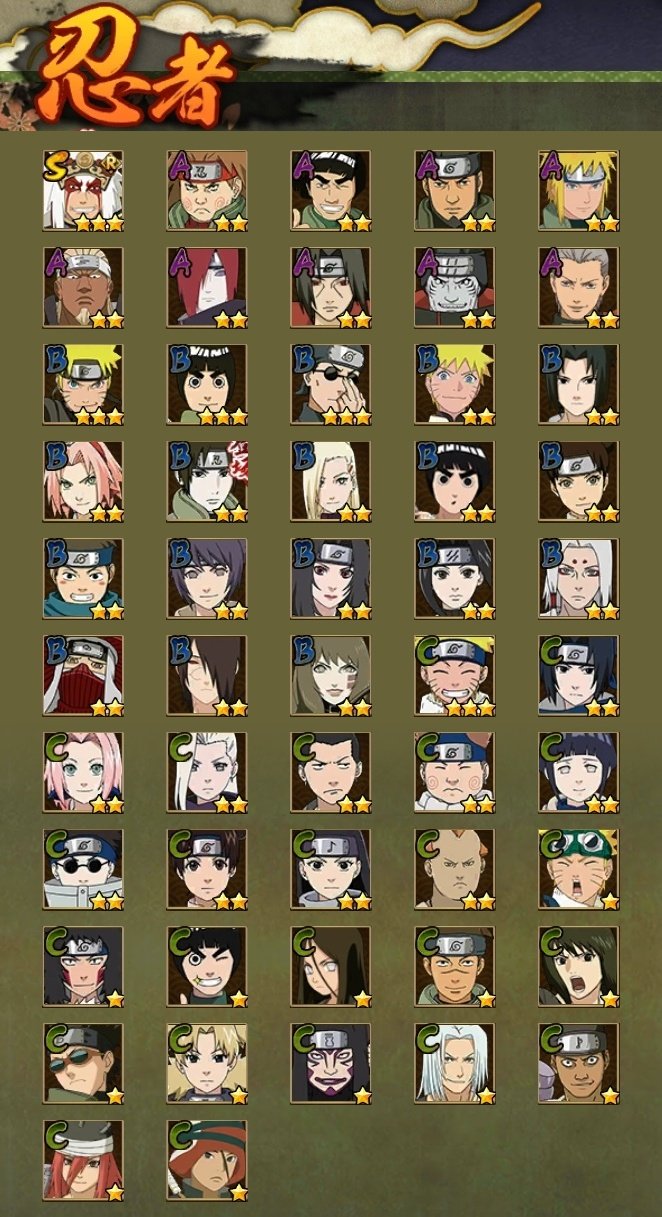The image size is (662, 1217).
Task: Select the B-rank pink-haired Sakura portrait
Action: click(x=83, y=482)
